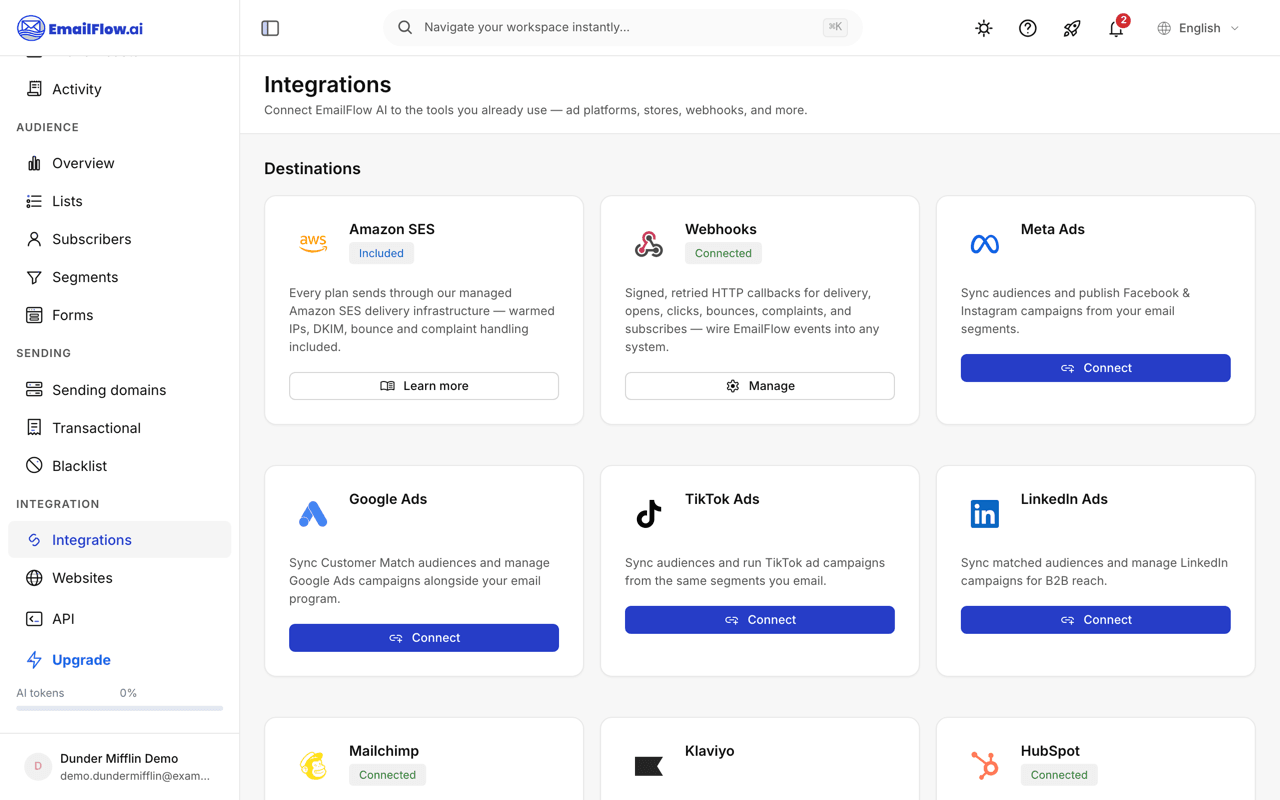Open the English language dropdown
Image resolution: width=1280 pixels, height=800 pixels.
(1198, 28)
